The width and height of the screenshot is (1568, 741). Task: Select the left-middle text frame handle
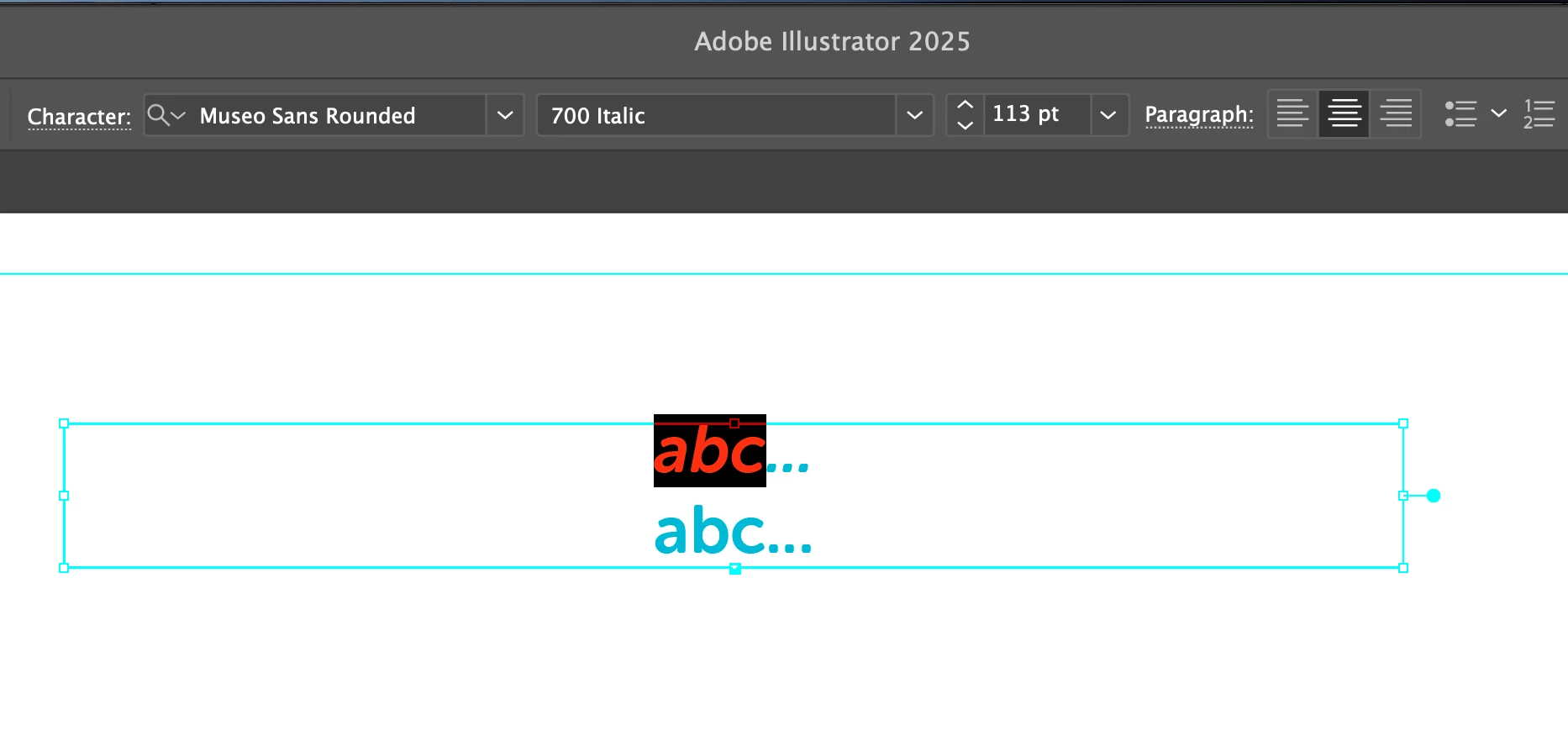[64, 496]
